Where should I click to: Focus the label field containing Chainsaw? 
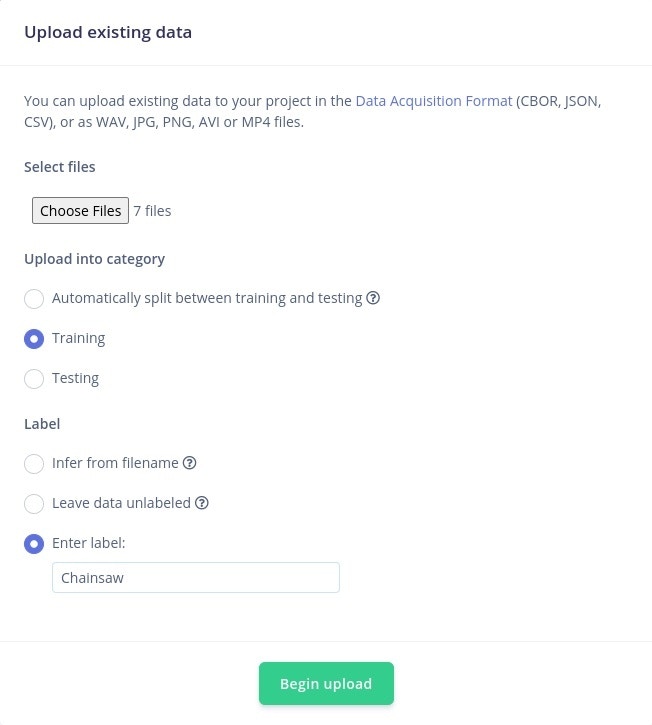click(196, 578)
